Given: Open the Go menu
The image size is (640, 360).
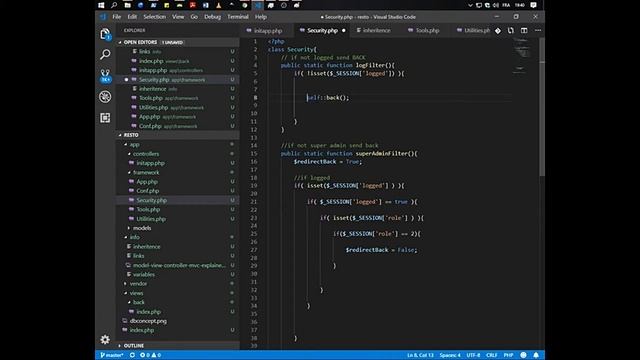Looking at the screenshot, I should [x=194, y=17].
